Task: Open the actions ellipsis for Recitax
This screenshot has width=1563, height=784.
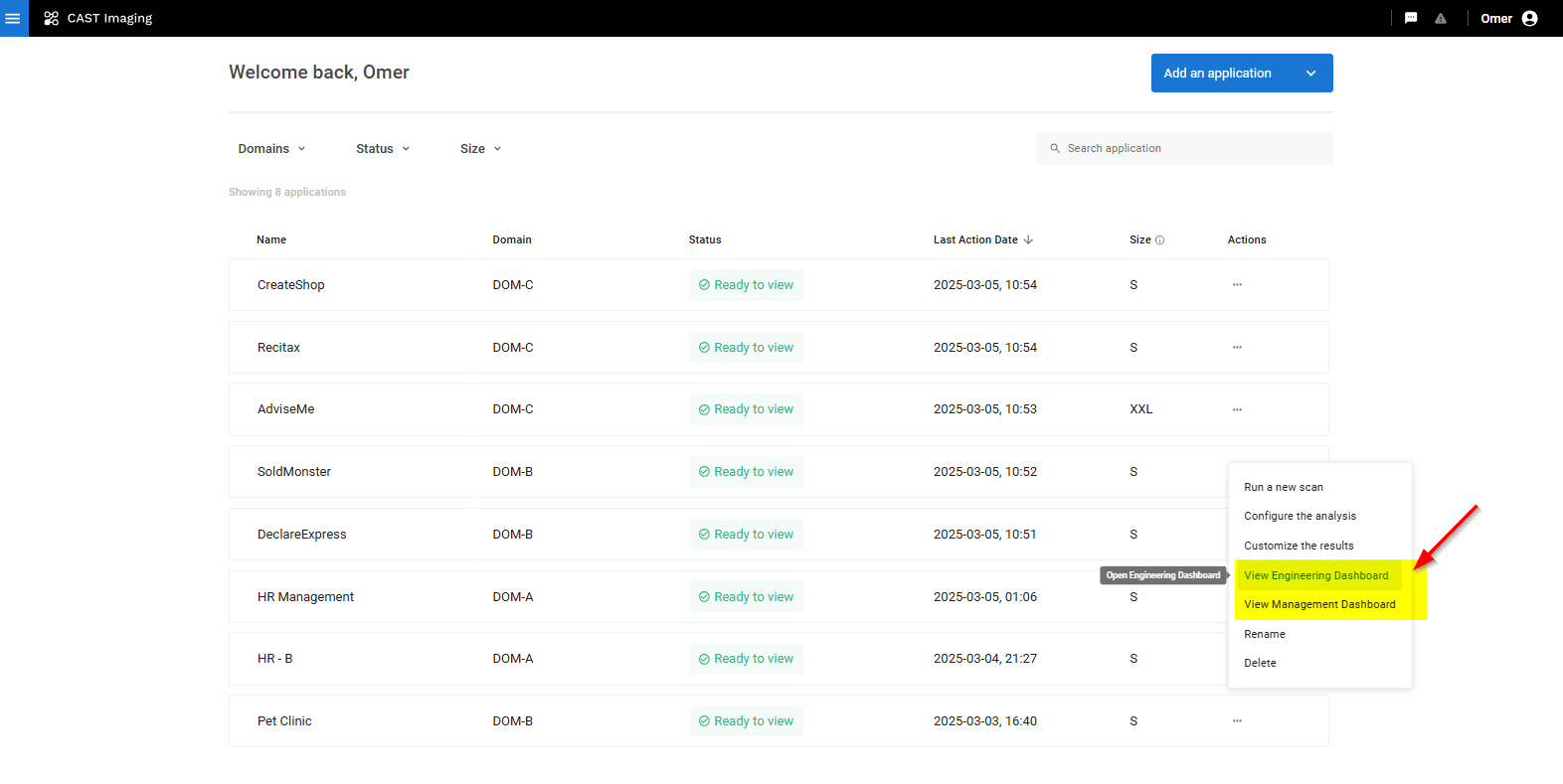Action: click(x=1237, y=348)
